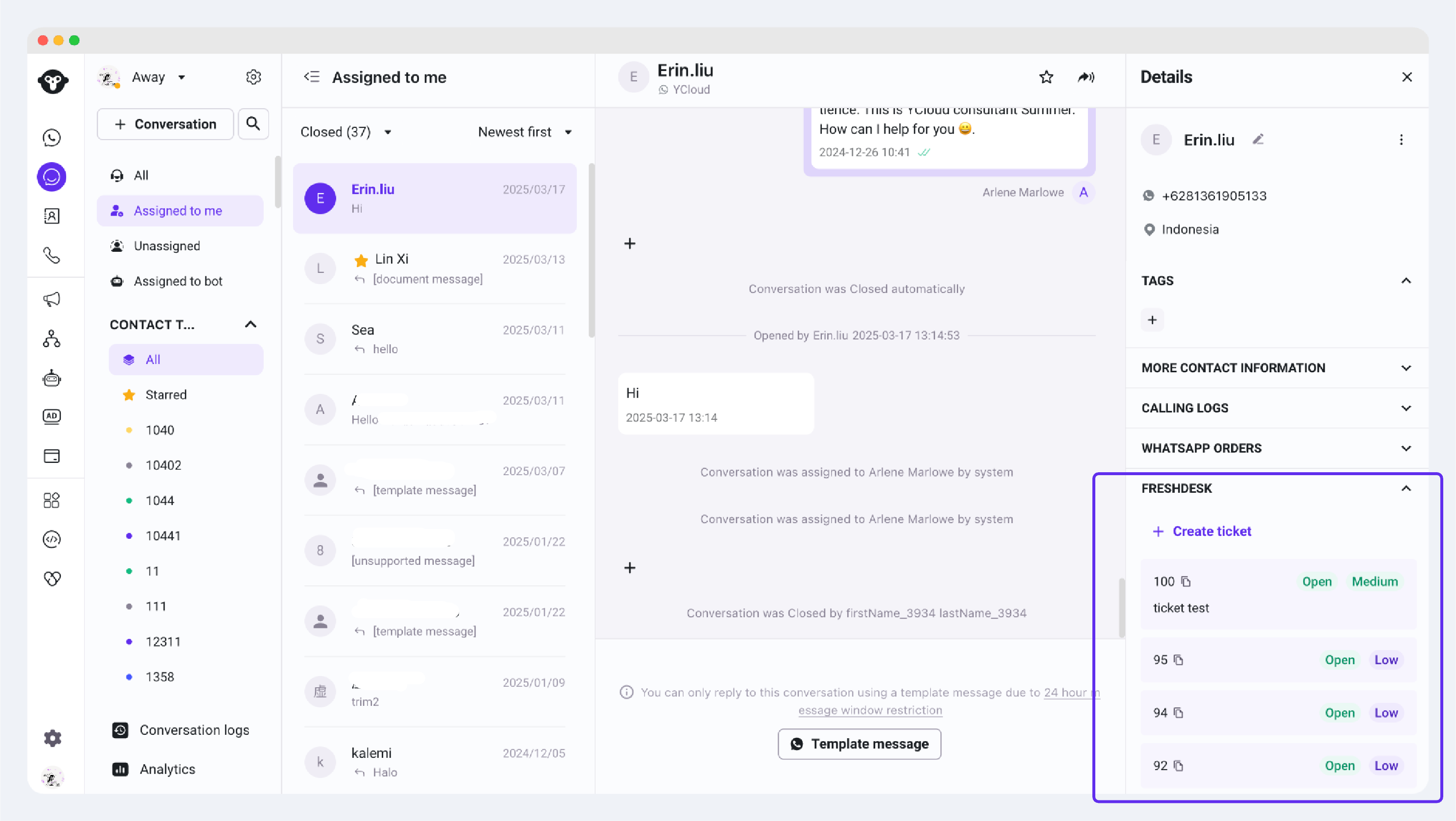This screenshot has height=821, width=1456.
Task: Click the Template message button
Action: 859,744
